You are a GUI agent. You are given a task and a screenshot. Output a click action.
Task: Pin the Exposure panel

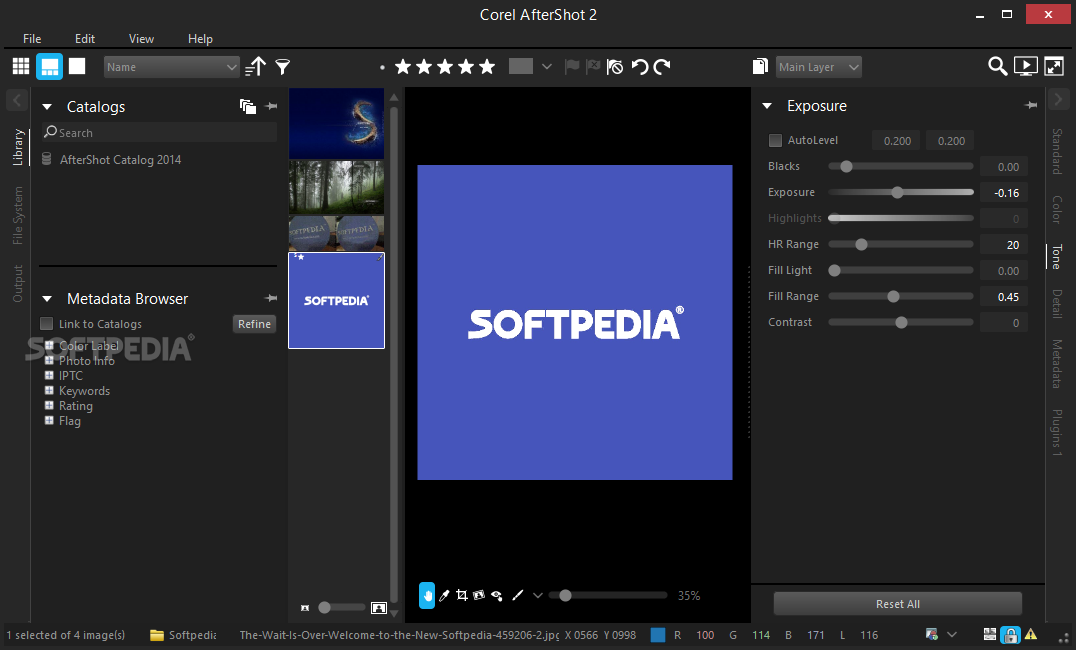[x=1031, y=106]
